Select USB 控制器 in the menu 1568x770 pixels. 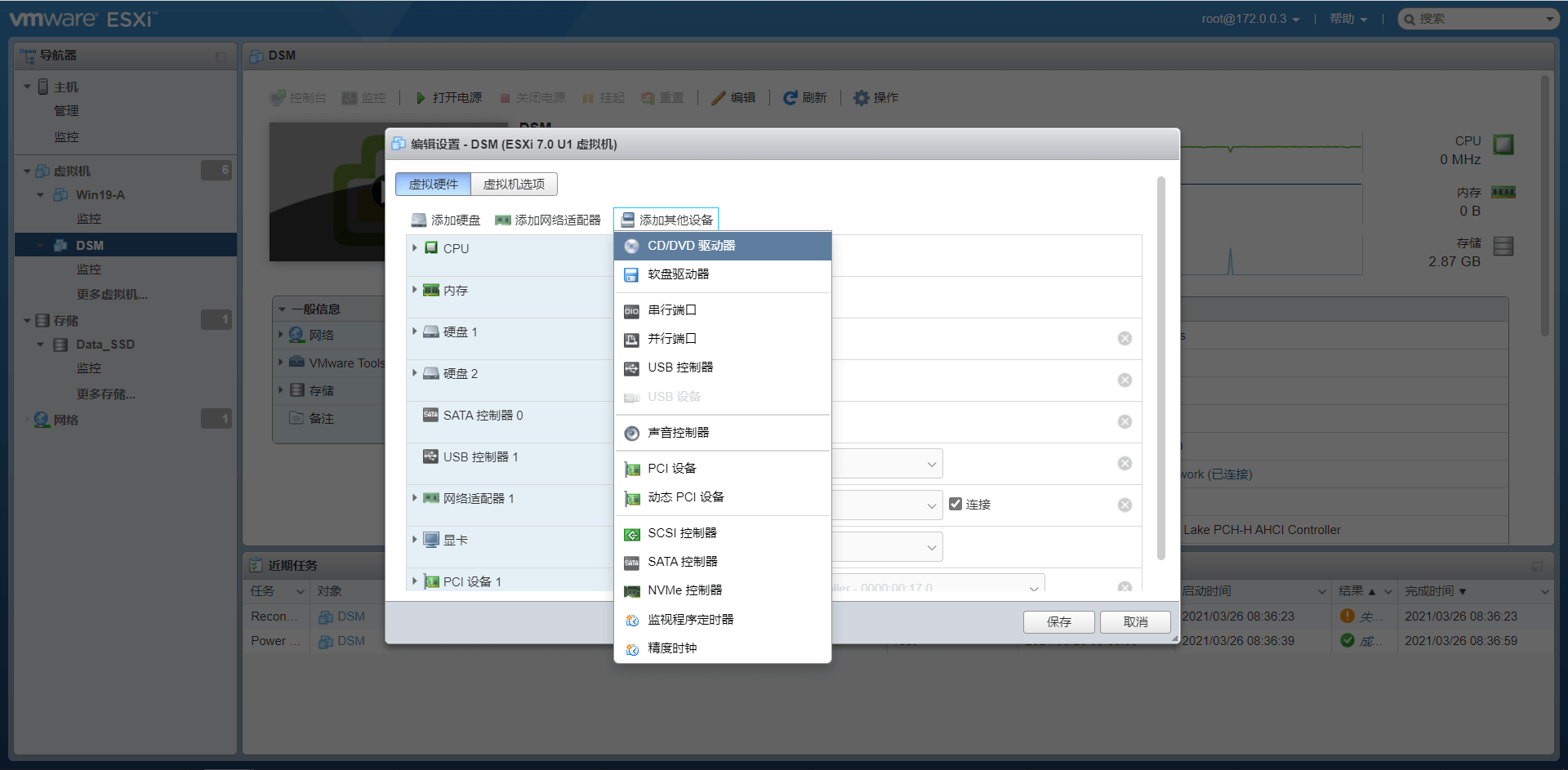point(722,367)
